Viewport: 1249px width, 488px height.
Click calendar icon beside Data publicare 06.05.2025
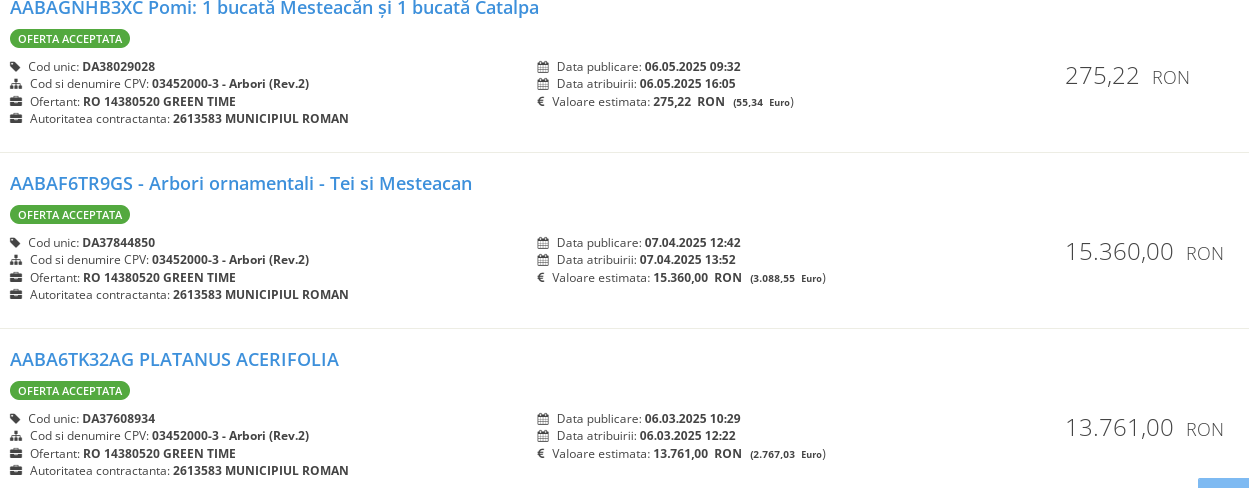(x=543, y=67)
